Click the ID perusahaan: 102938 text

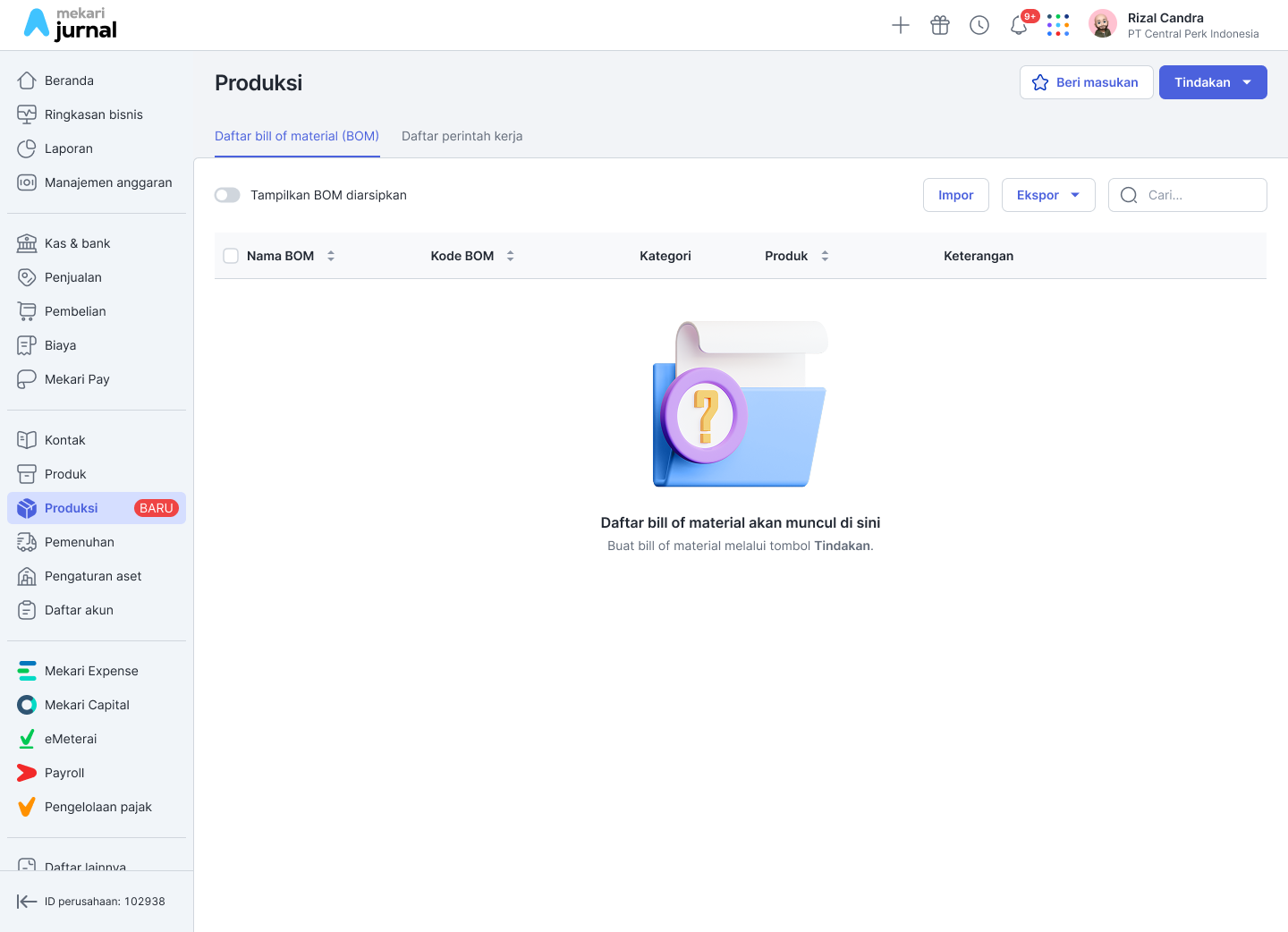pos(105,902)
